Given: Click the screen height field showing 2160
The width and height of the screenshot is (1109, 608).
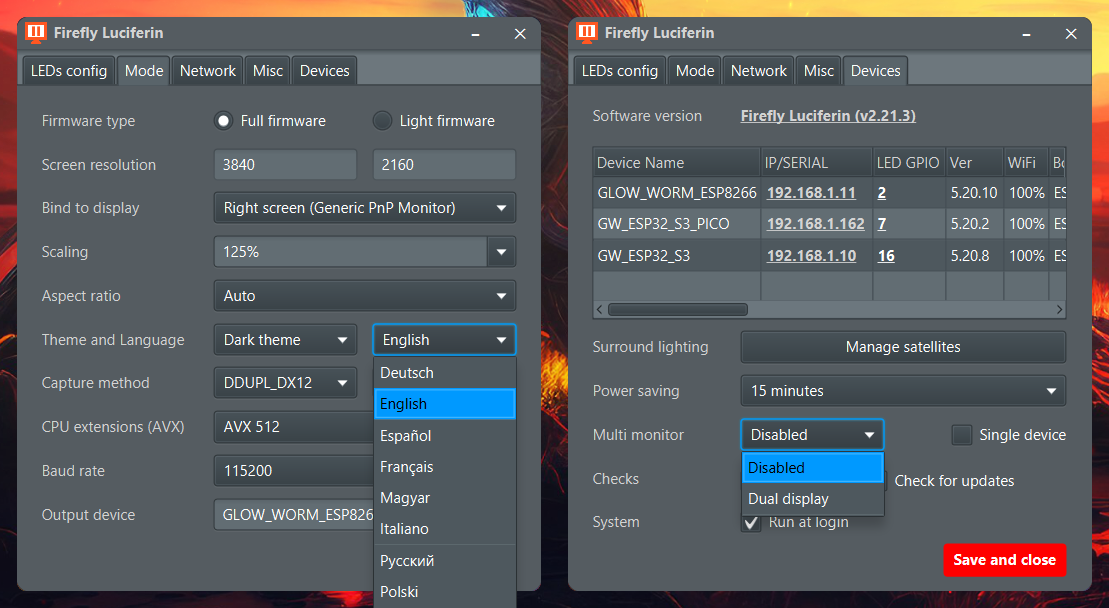Looking at the screenshot, I should point(444,165).
